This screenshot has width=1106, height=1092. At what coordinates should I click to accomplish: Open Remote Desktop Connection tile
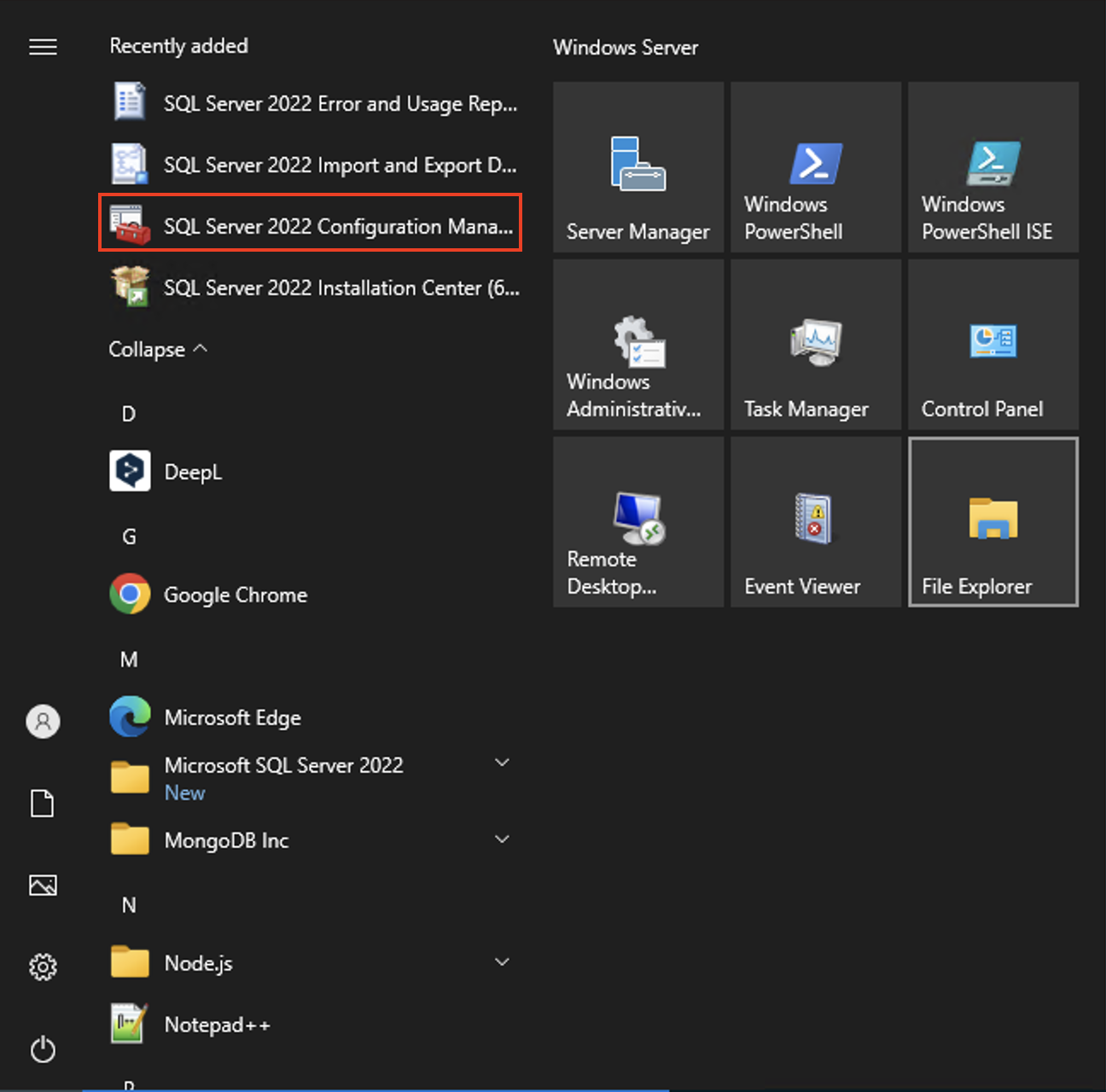638,522
